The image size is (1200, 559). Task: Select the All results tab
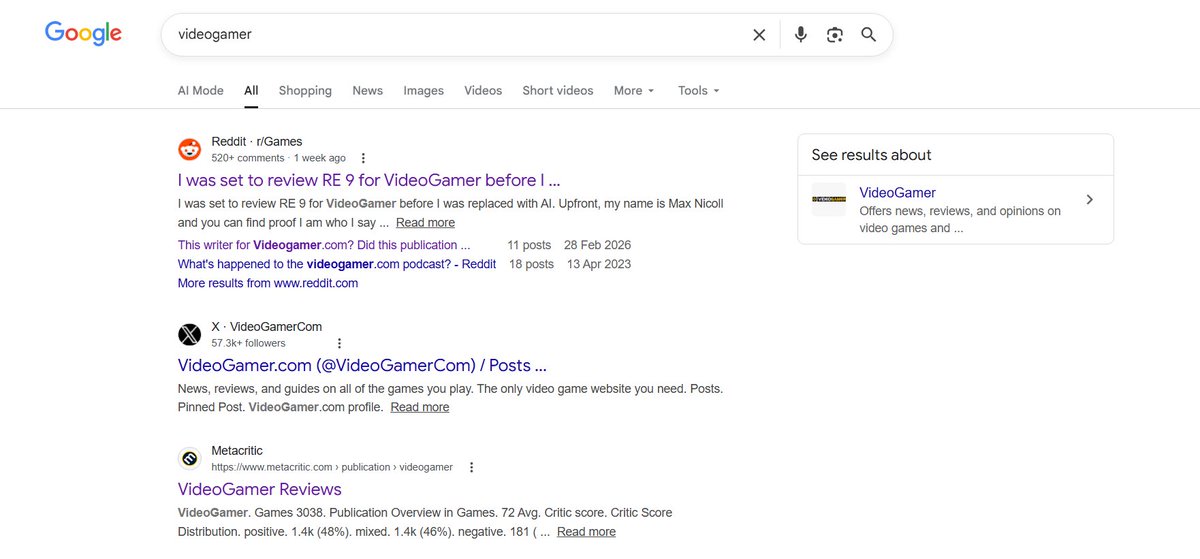[251, 90]
